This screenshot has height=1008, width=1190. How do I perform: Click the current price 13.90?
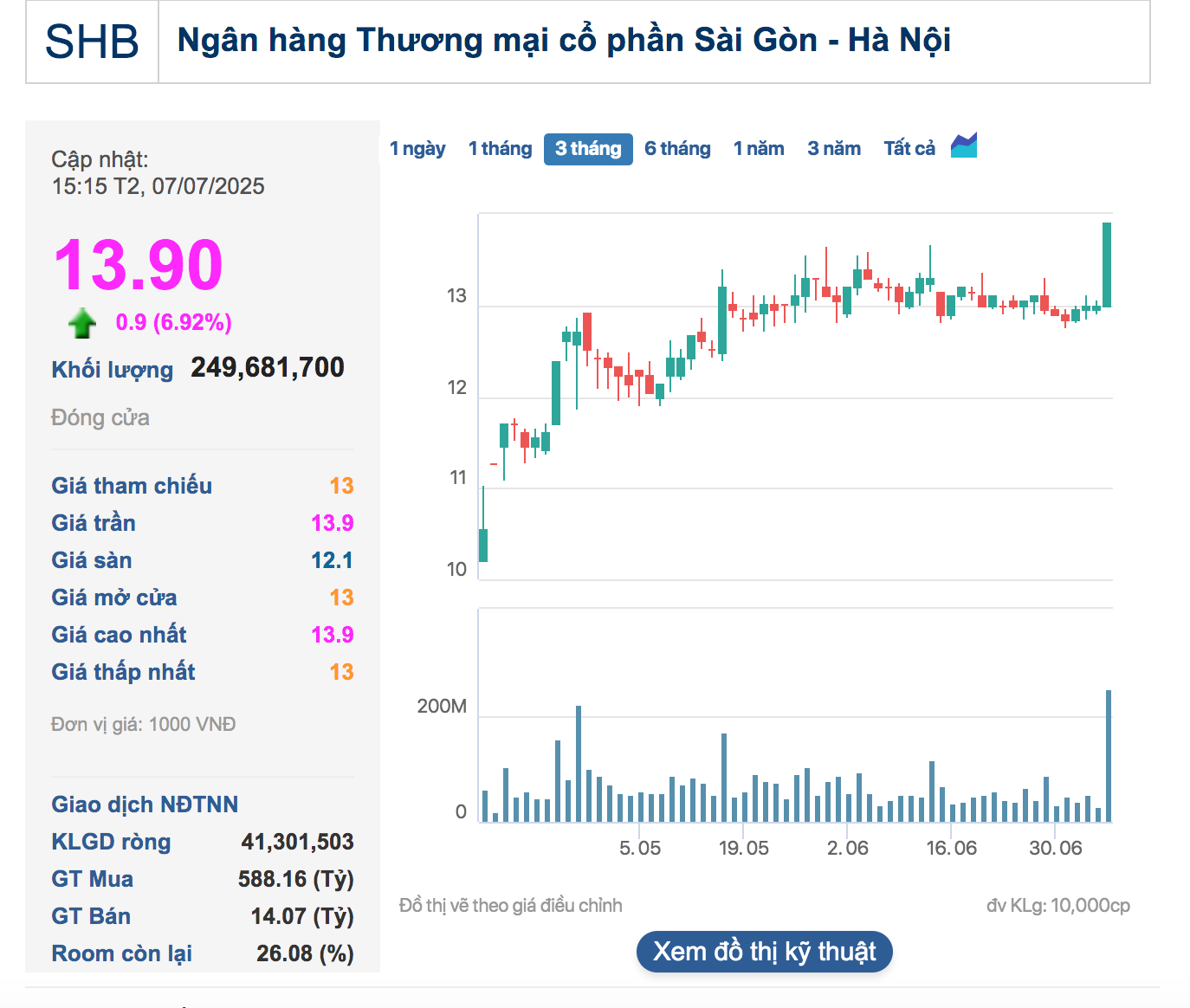139,265
